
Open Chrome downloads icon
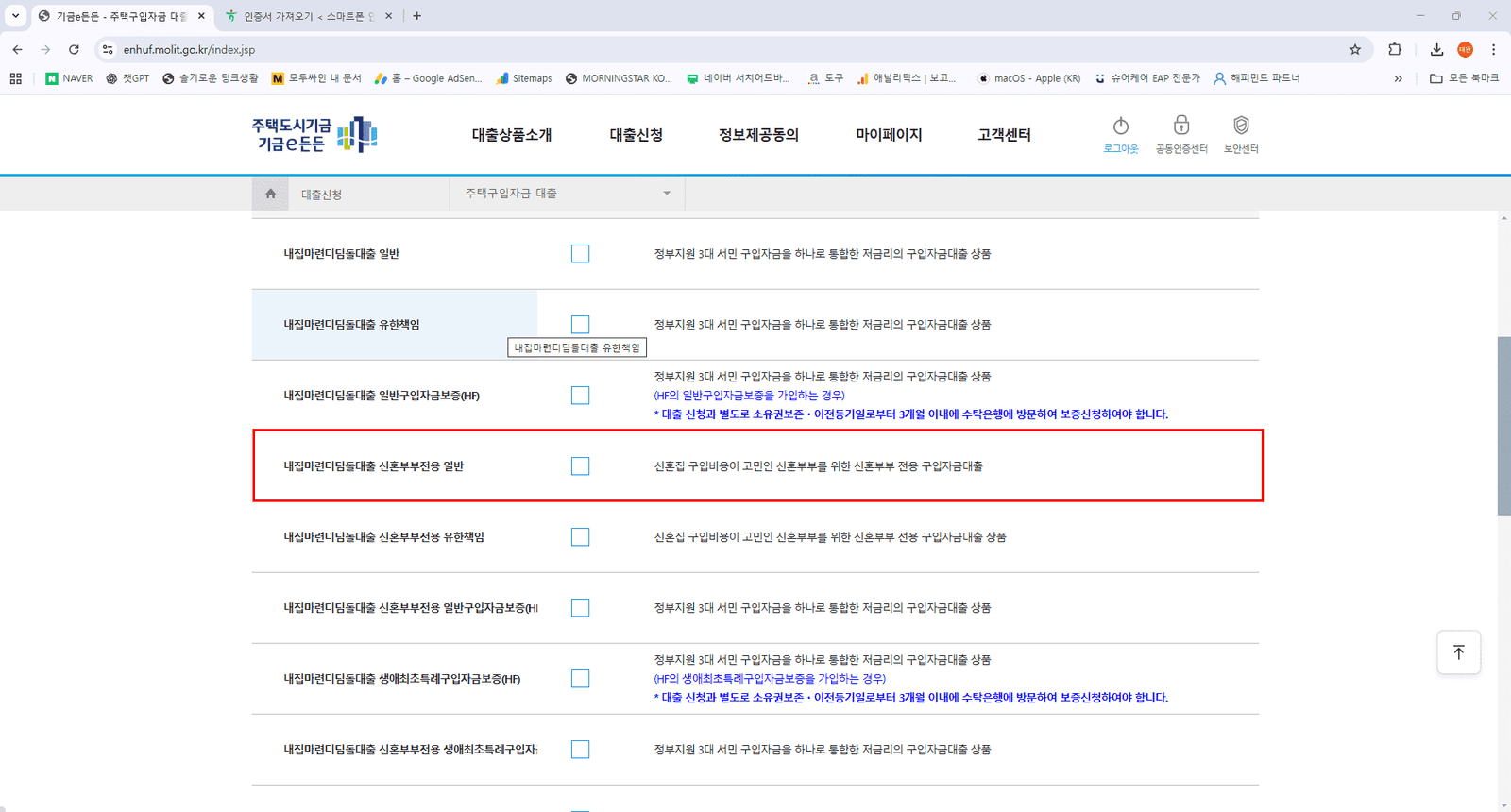1436,49
